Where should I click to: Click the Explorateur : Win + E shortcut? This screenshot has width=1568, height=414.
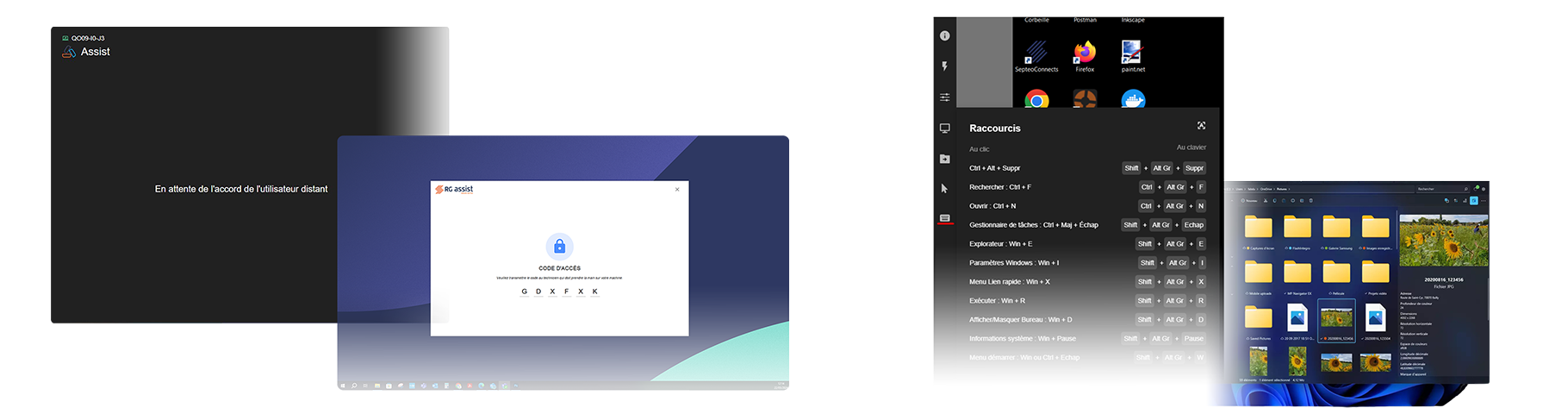click(1000, 244)
